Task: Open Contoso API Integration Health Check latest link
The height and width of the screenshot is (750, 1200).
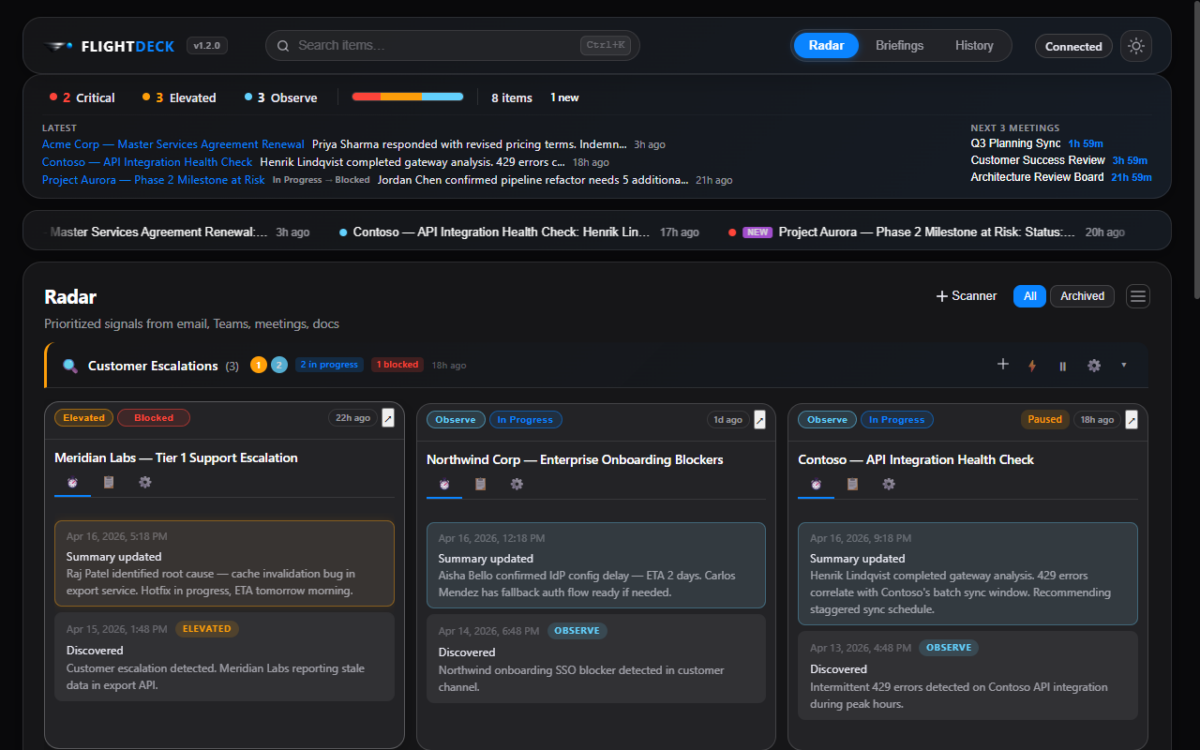Action: (147, 162)
